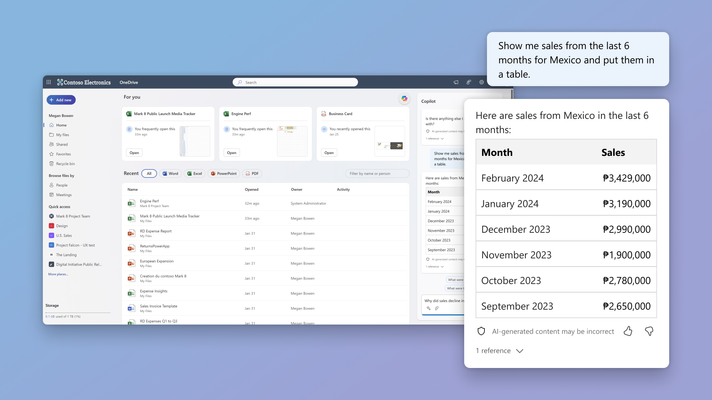Click the Copilot chat input box
Image resolution: width=712 pixels, height=400 pixels.
444,304
